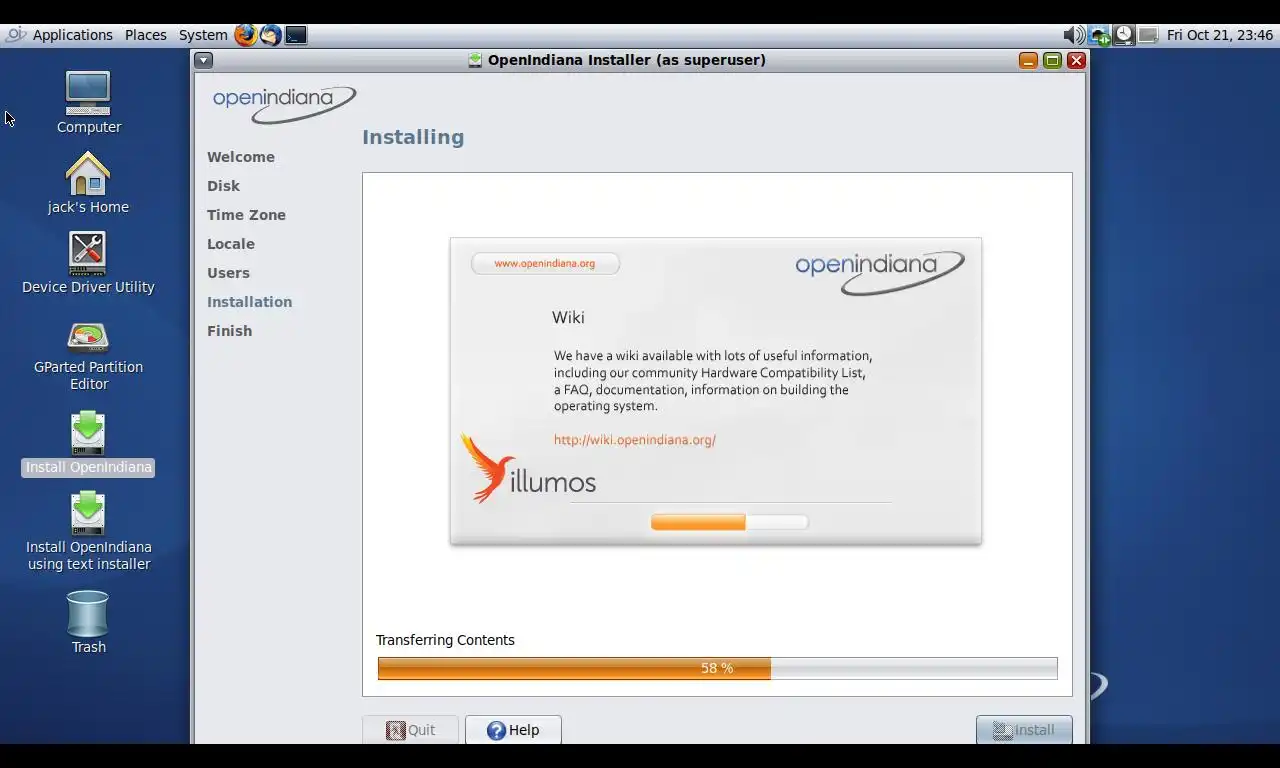Close the OpenIndiana Installer window
1280x768 pixels.
click(x=1076, y=60)
